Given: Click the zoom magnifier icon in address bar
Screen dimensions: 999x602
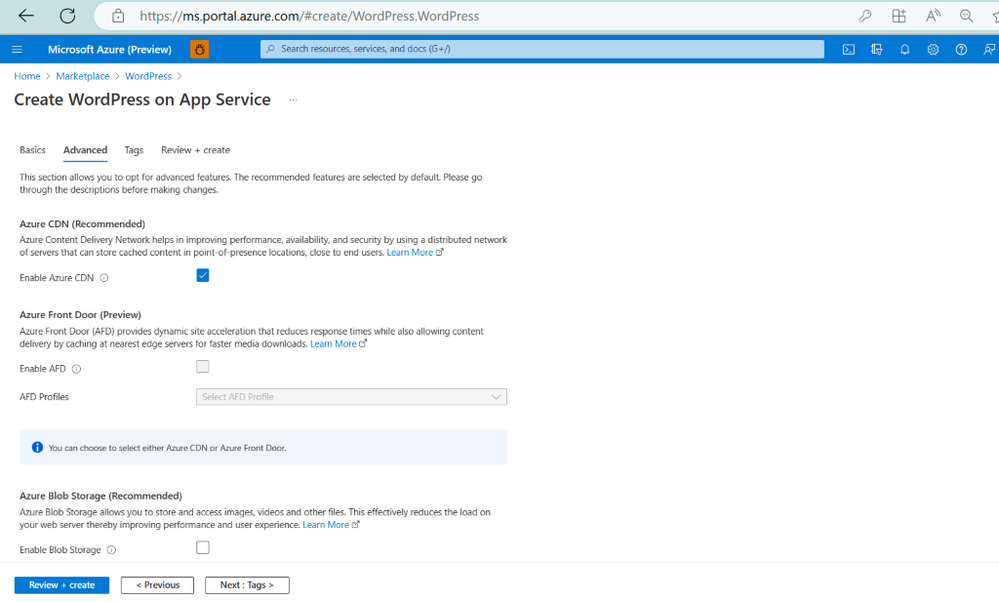Looking at the screenshot, I should point(967,16).
